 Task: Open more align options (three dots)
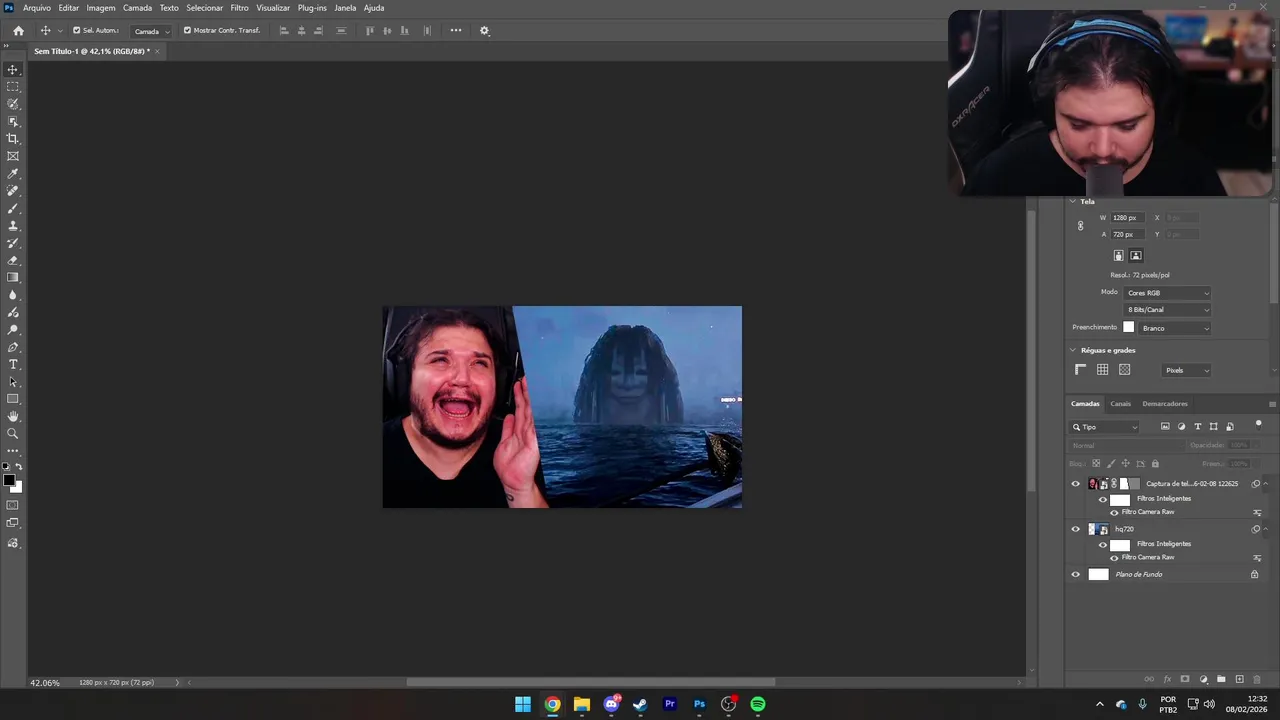456,31
